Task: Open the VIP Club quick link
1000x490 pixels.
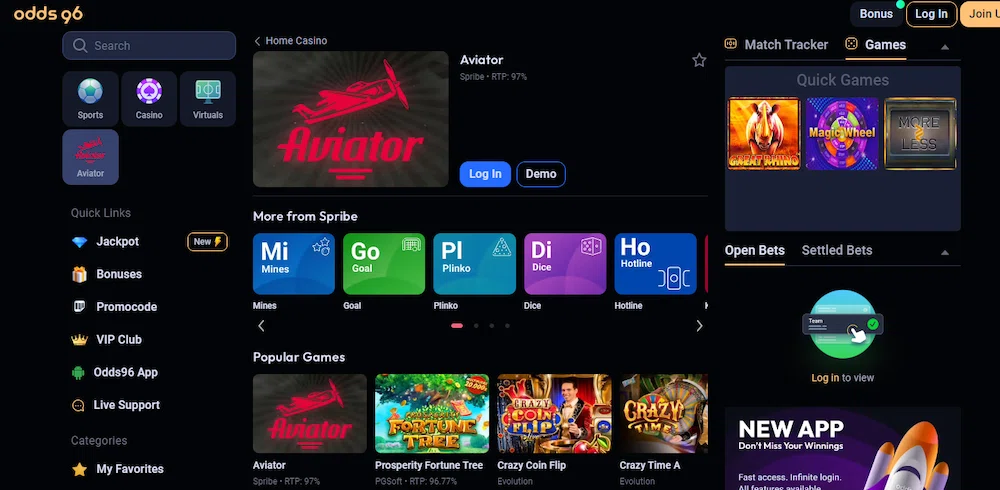Action: click(x=119, y=339)
